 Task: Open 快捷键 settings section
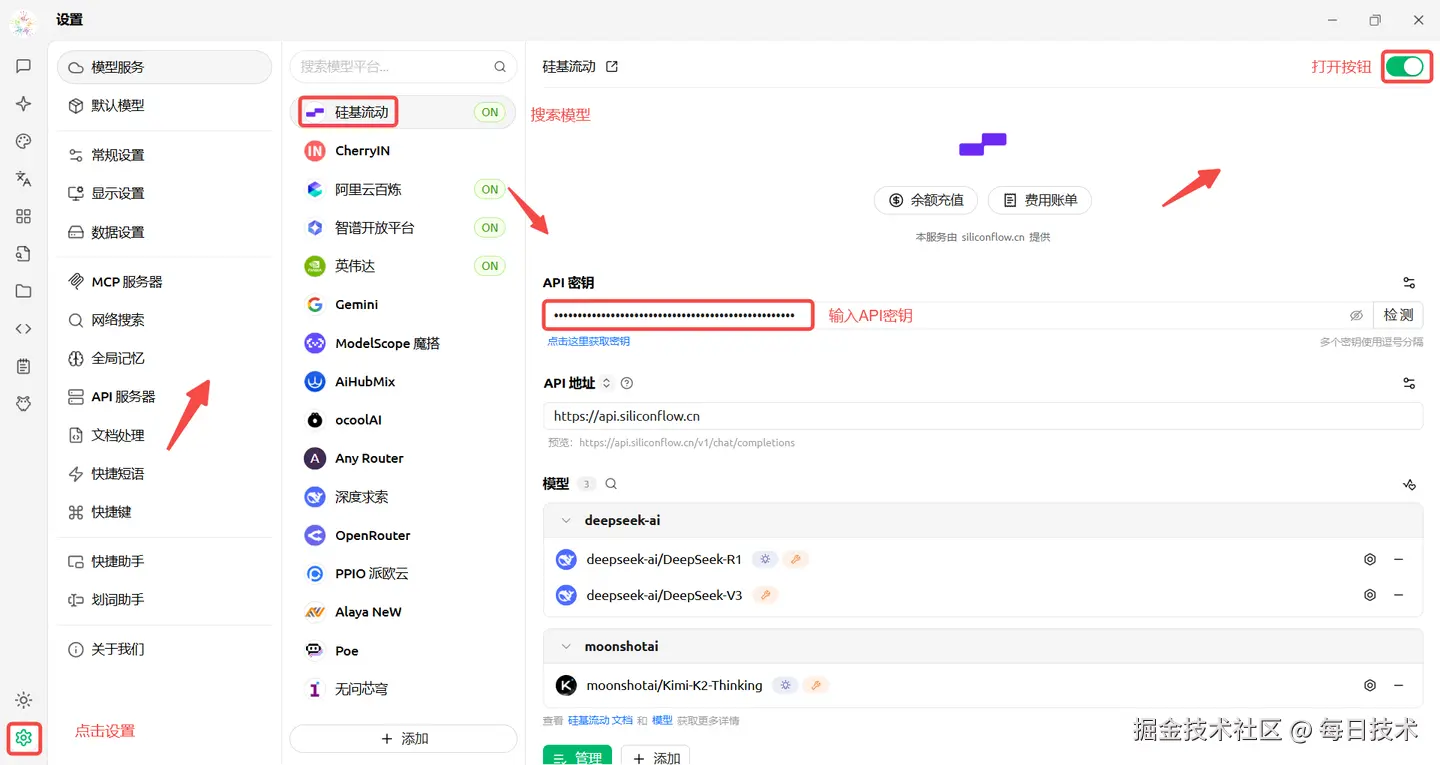(164, 512)
